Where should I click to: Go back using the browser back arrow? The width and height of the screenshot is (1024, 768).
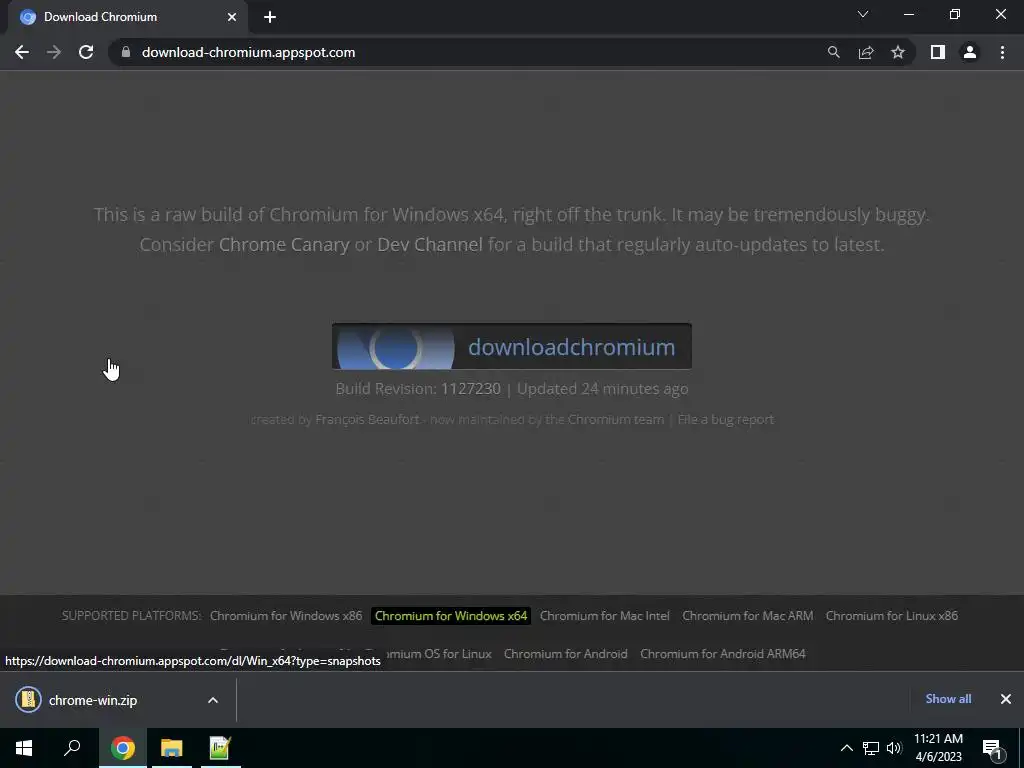pyautogui.click(x=22, y=52)
